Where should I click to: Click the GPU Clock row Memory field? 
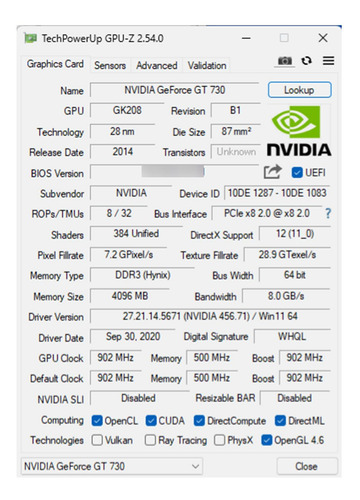212,358
